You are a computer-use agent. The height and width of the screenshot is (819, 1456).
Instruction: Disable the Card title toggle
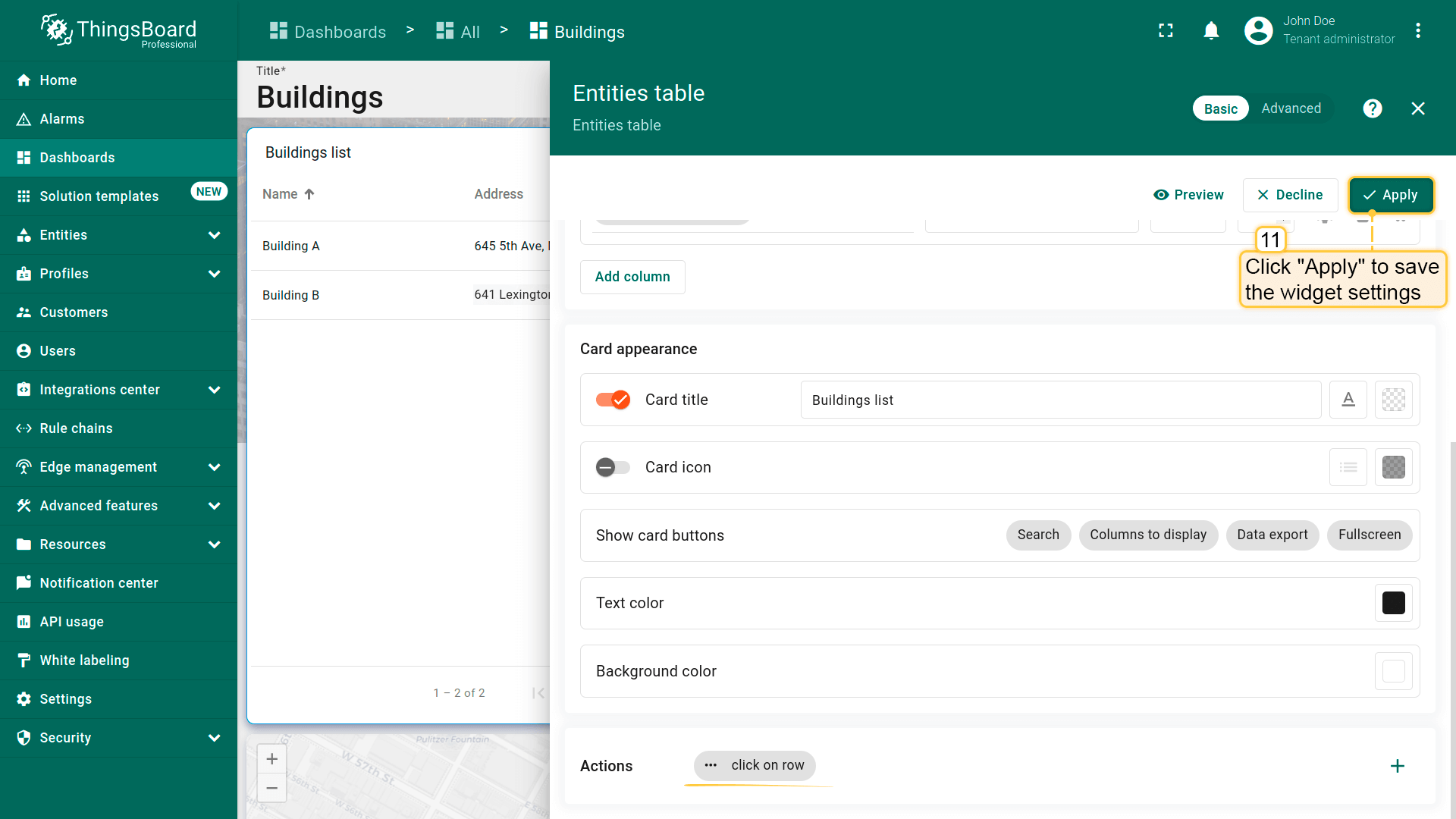click(x=613, y=400)
